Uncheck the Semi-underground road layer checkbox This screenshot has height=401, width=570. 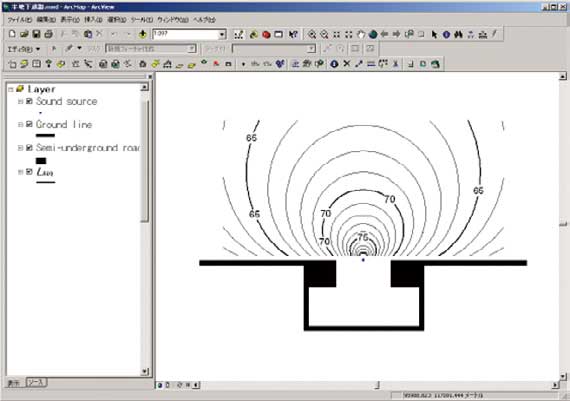pyautogui.click(x=29, y=148)
